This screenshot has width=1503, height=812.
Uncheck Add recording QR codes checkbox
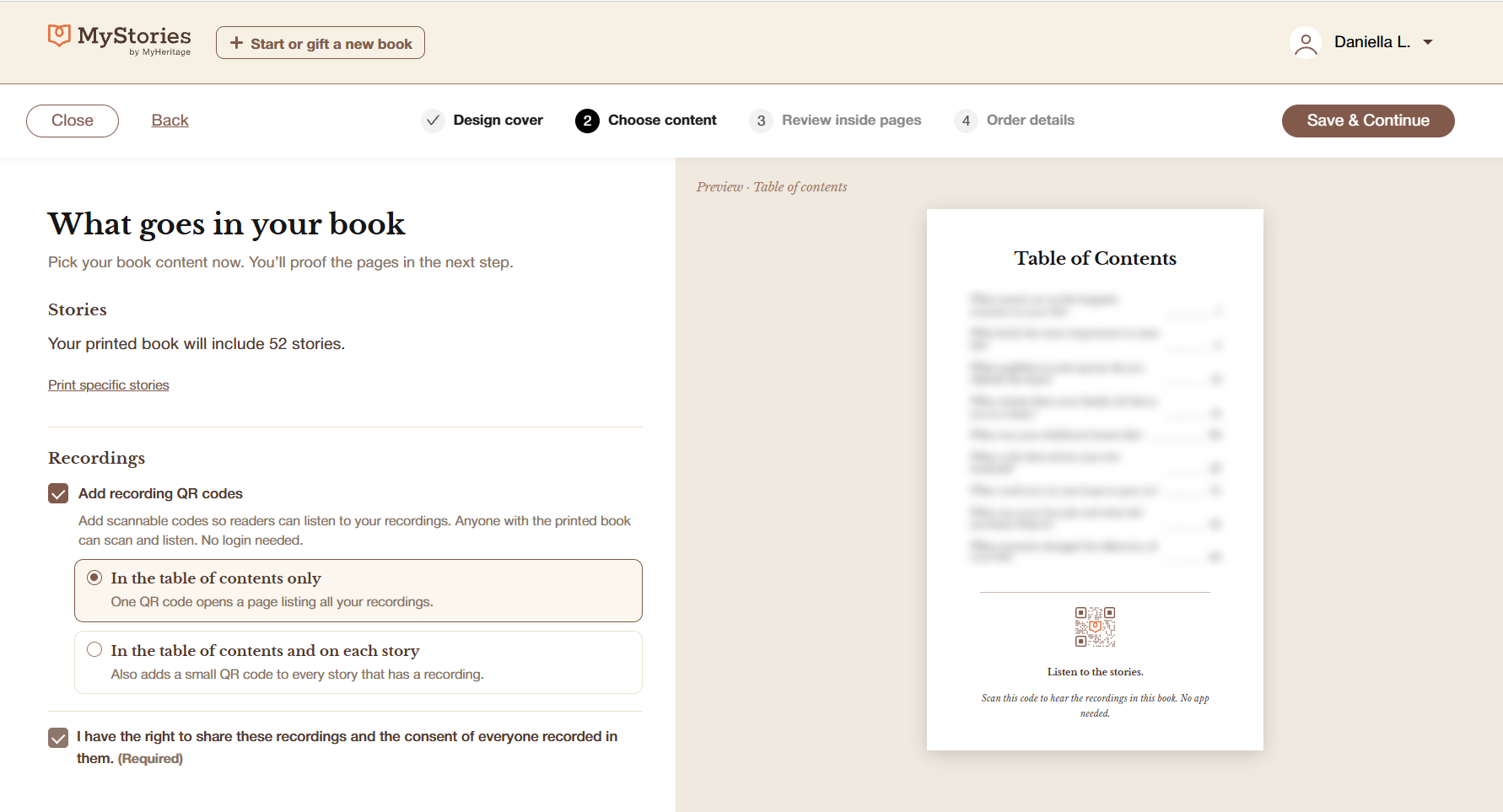pos(58,493)
